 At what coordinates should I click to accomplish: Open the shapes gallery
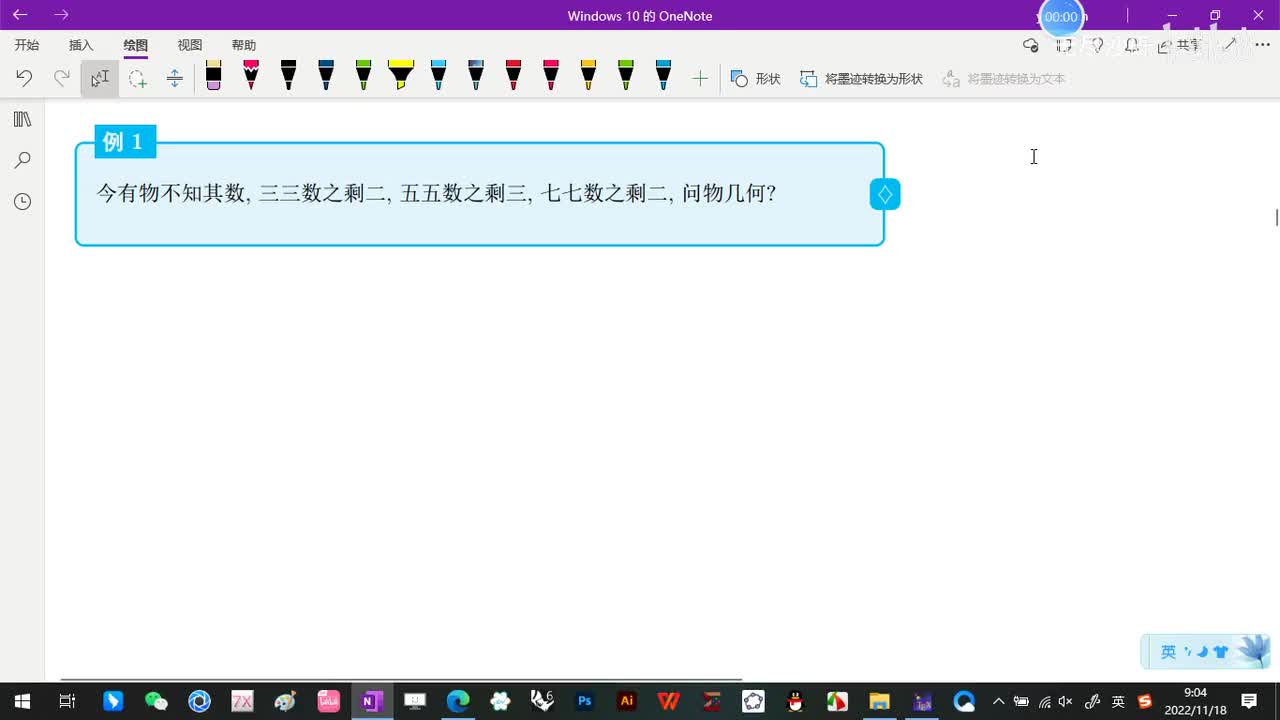click(x=756, y=78)
